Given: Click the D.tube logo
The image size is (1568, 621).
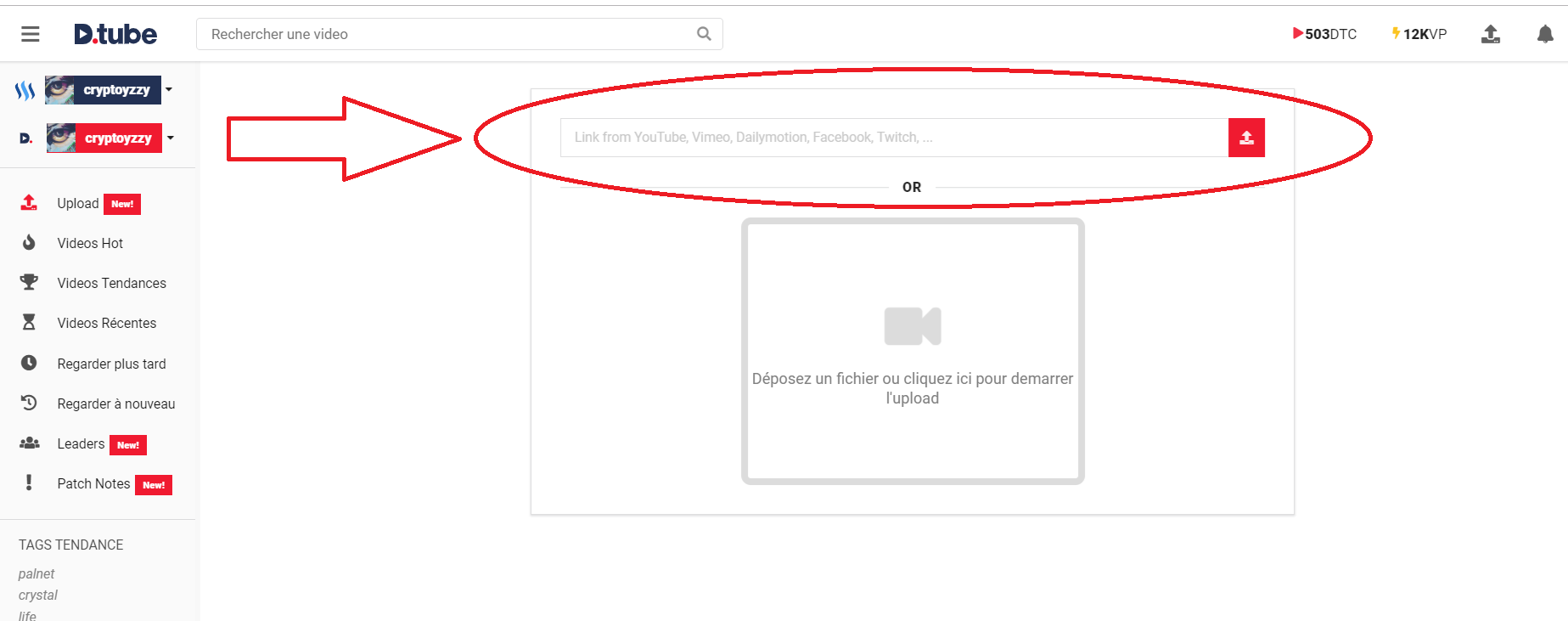Looking at the screenshot, I should coord(115,34).
